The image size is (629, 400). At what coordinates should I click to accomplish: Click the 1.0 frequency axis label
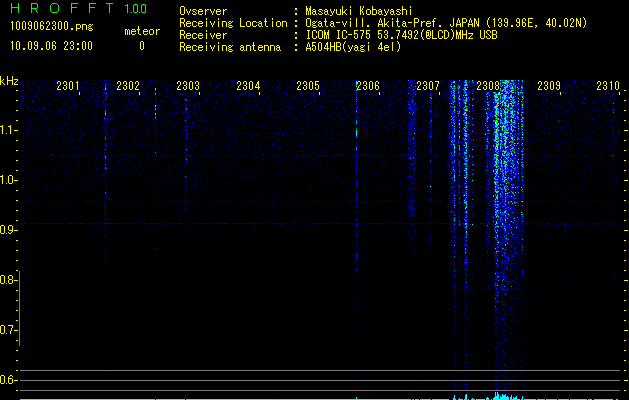tap(8, 180)
